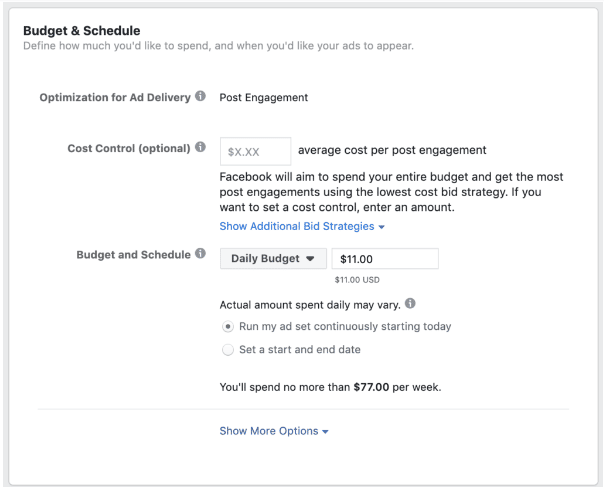Click the 'Cost Control (optional)' label
604x487 pixels.
coord(129,148)
